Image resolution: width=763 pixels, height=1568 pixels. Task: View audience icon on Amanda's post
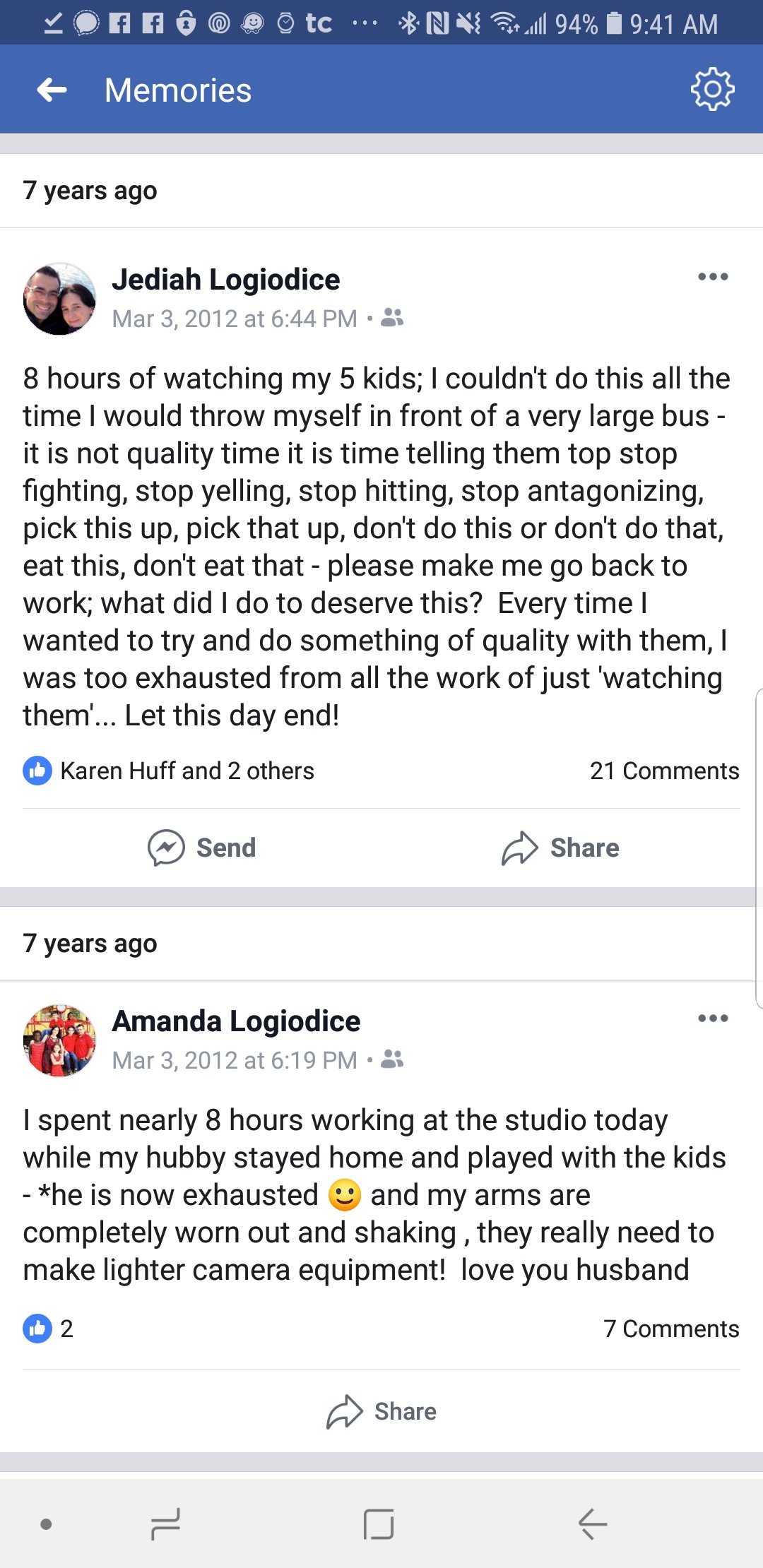[392, 1059]
